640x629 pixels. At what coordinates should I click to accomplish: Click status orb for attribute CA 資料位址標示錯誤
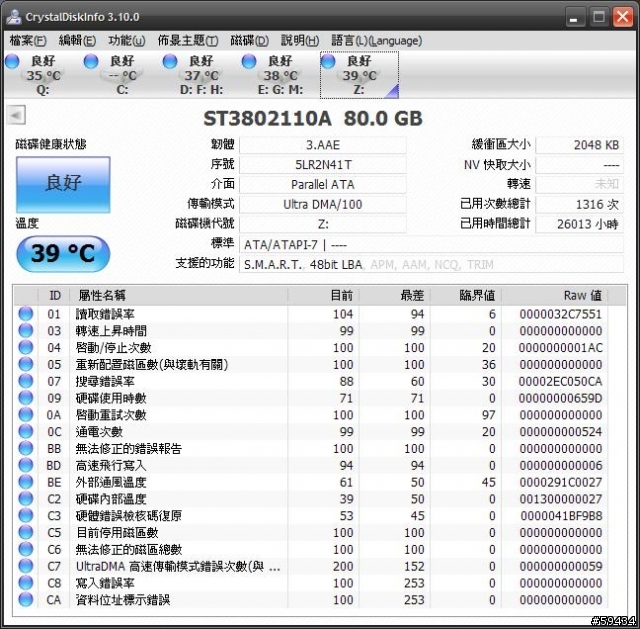click(x=26, y=600)
